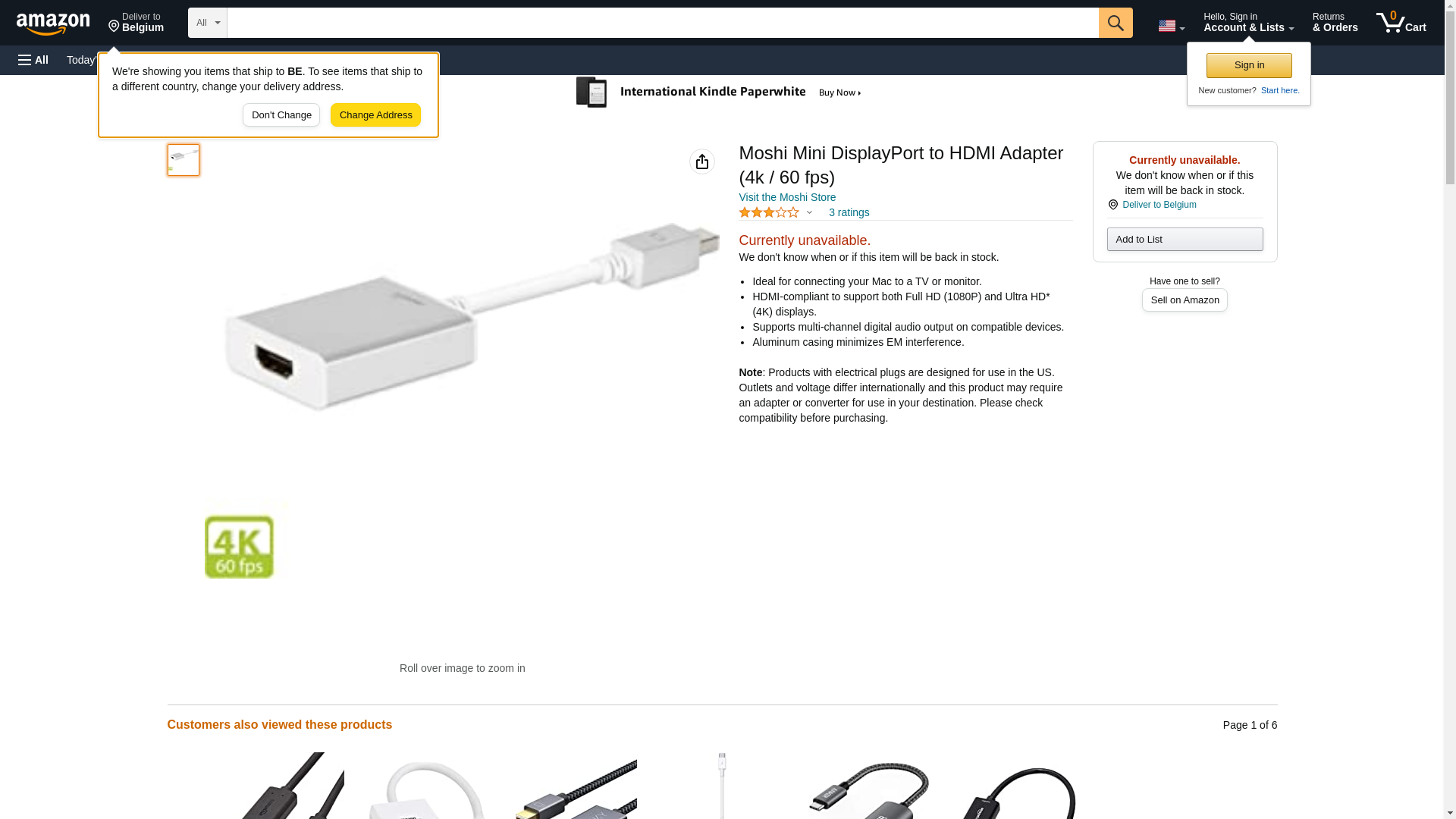Click Add to List button
Viewport: 1456px width, 819px height.
tap(1185, 240)
